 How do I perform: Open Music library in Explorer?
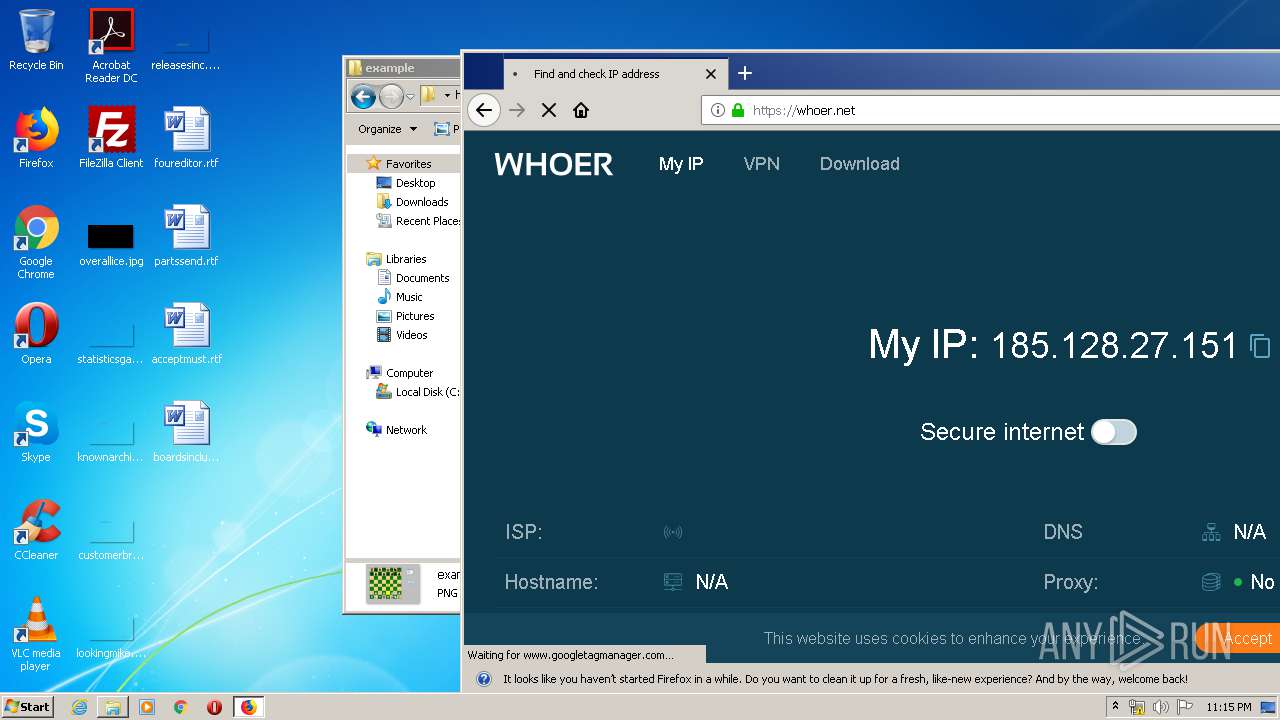coord(400,297)
